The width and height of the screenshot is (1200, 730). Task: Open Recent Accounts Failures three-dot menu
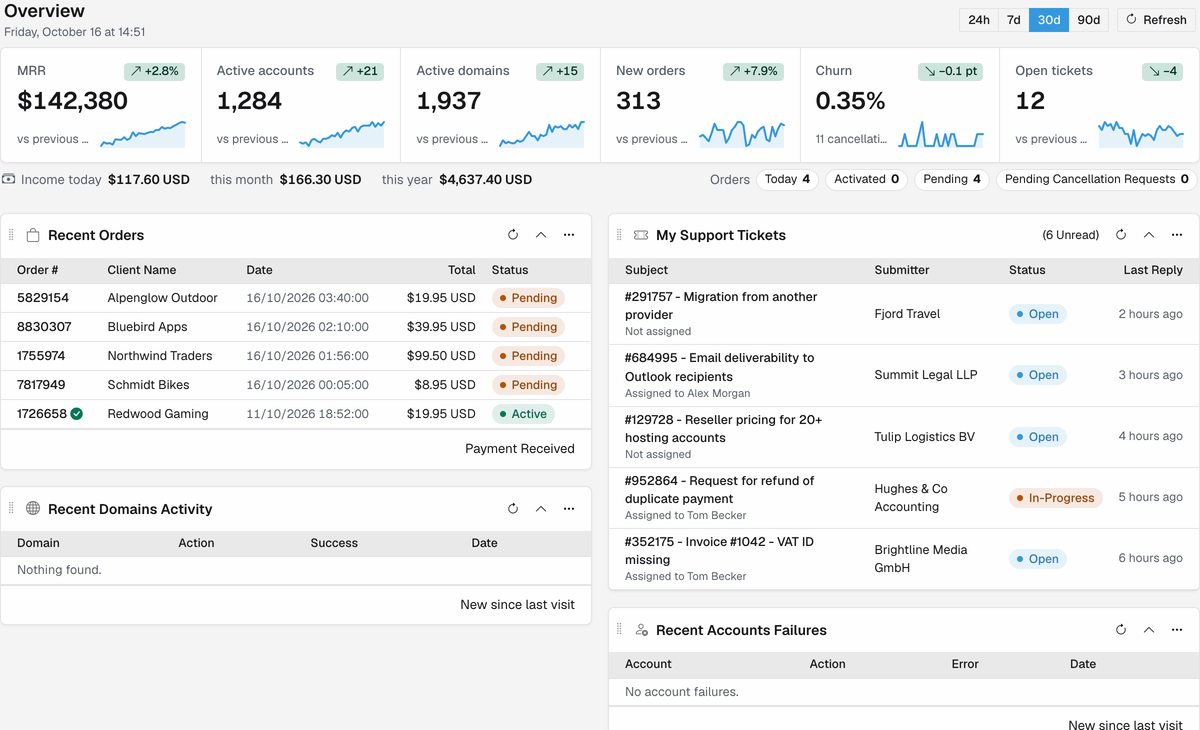(1177, 630)
